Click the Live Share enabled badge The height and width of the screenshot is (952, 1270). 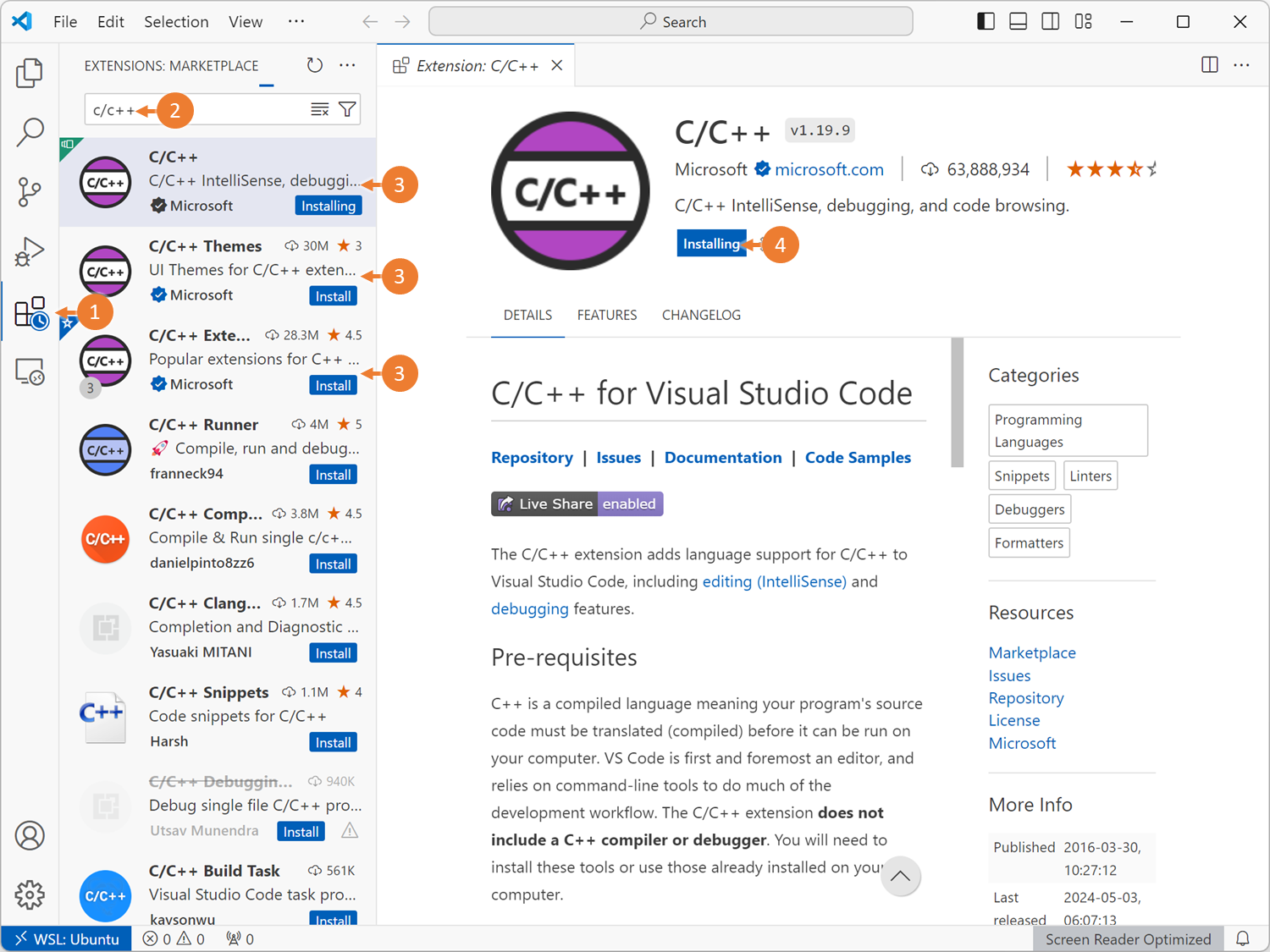577,504
